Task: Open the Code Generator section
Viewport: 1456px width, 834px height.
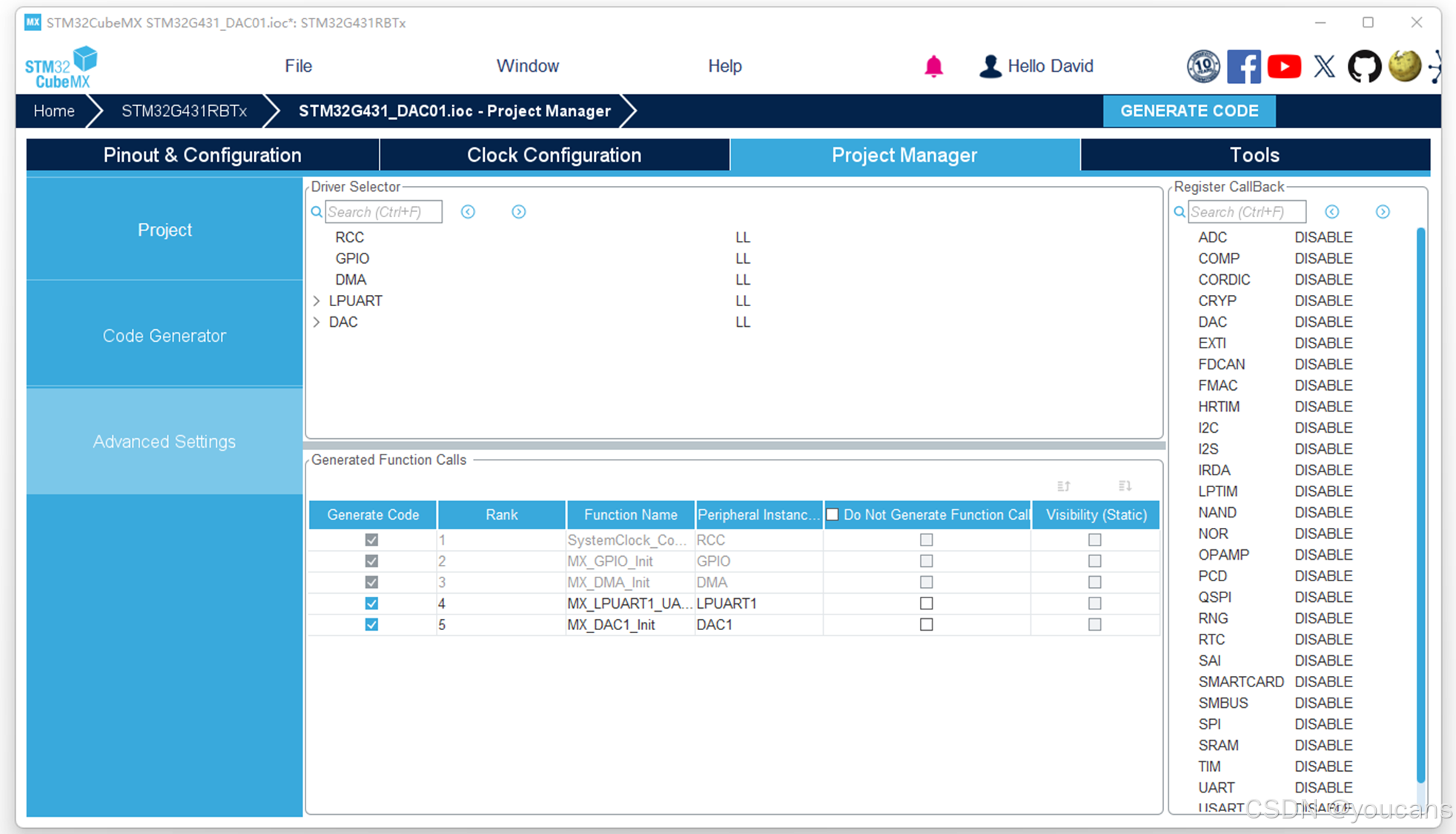Action: point(164,336)
